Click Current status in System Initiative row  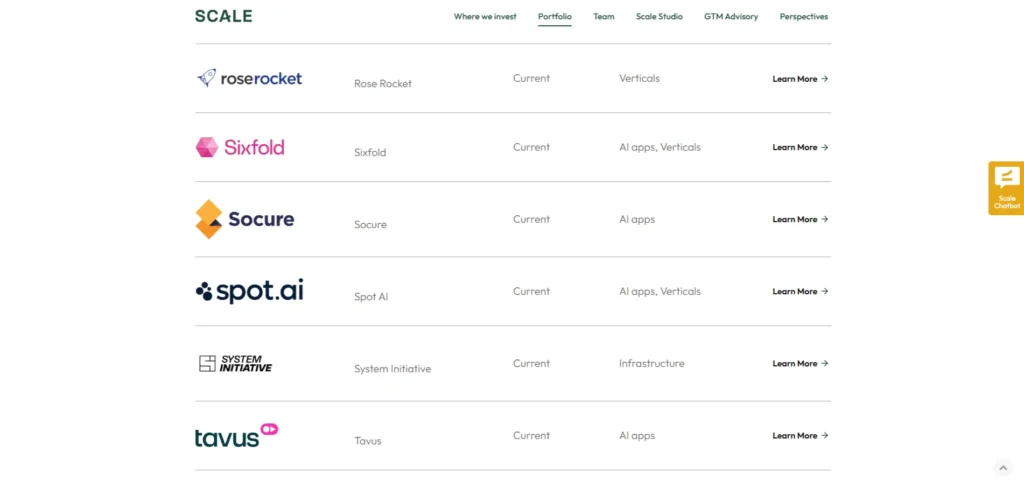coord(532,363)
